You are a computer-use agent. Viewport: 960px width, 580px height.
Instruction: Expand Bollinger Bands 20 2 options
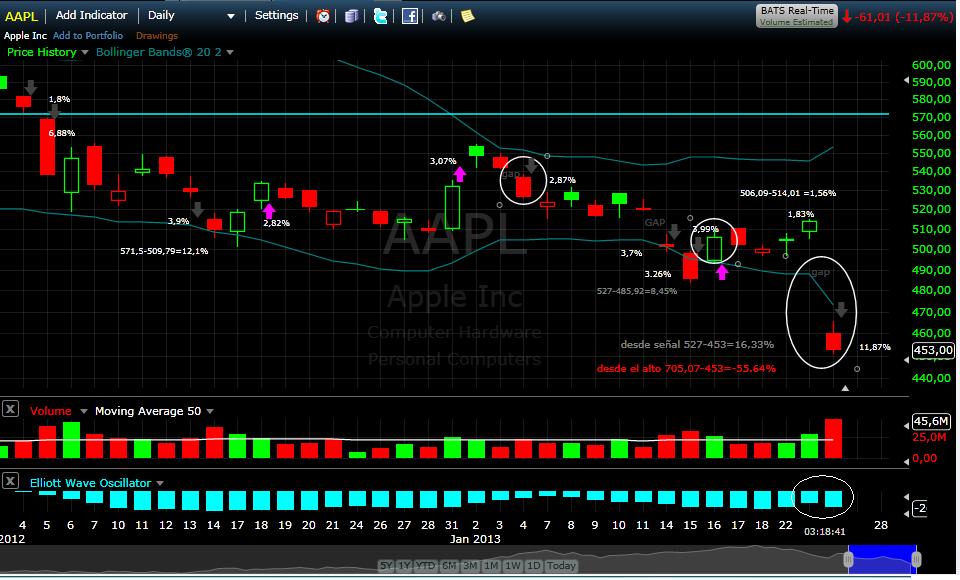[230, 52]
